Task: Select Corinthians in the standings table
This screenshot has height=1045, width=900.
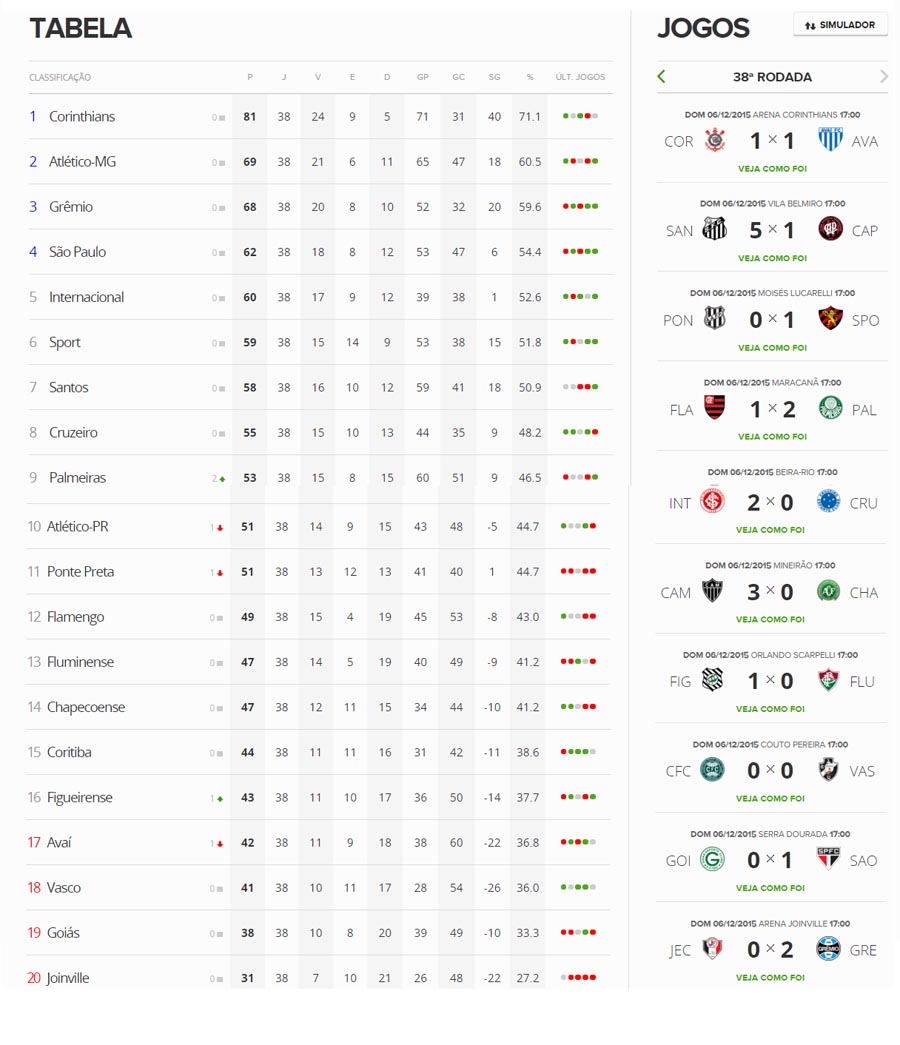Action: tap(82, 117)
